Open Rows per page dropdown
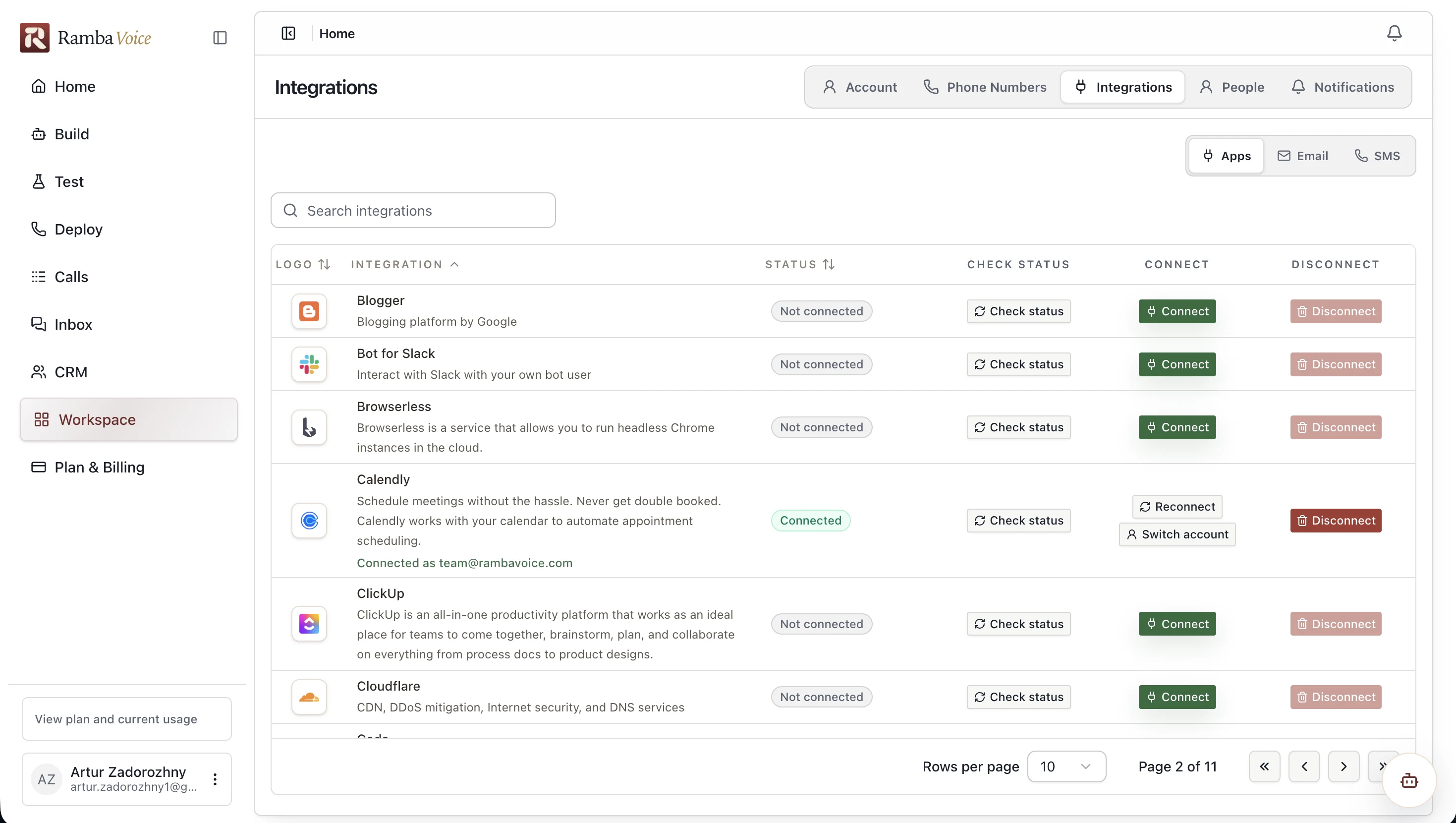1456x823 pixels. (1066, 766)
